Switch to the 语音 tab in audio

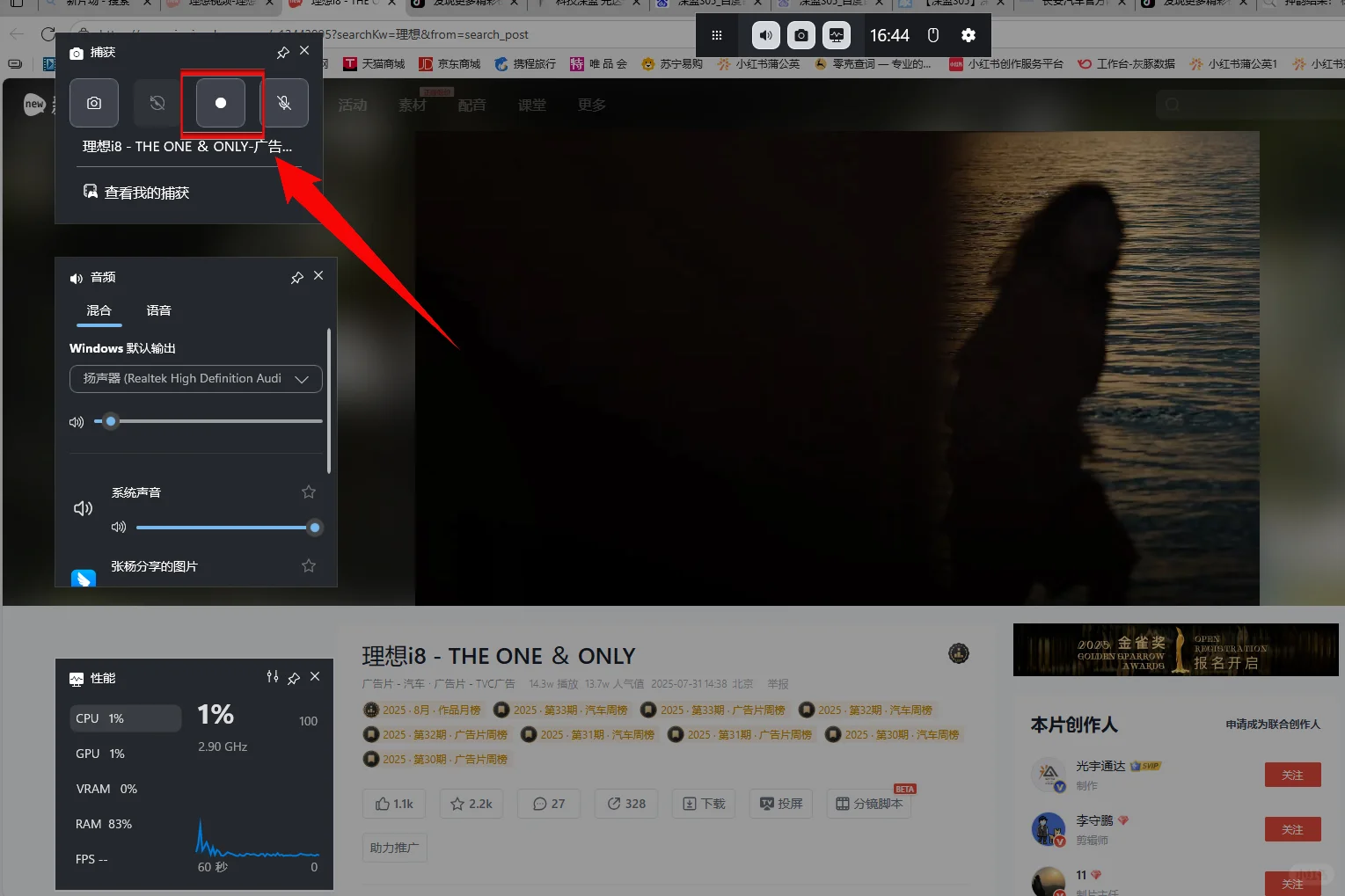(158, 310)
